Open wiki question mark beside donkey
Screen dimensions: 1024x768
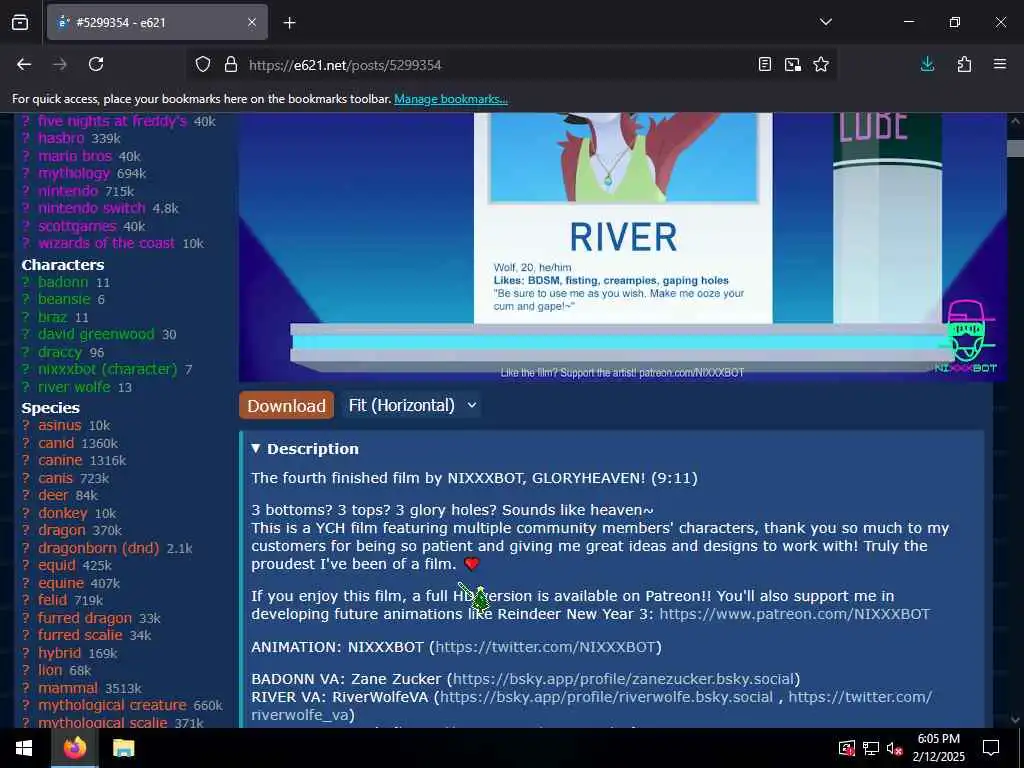26,513
